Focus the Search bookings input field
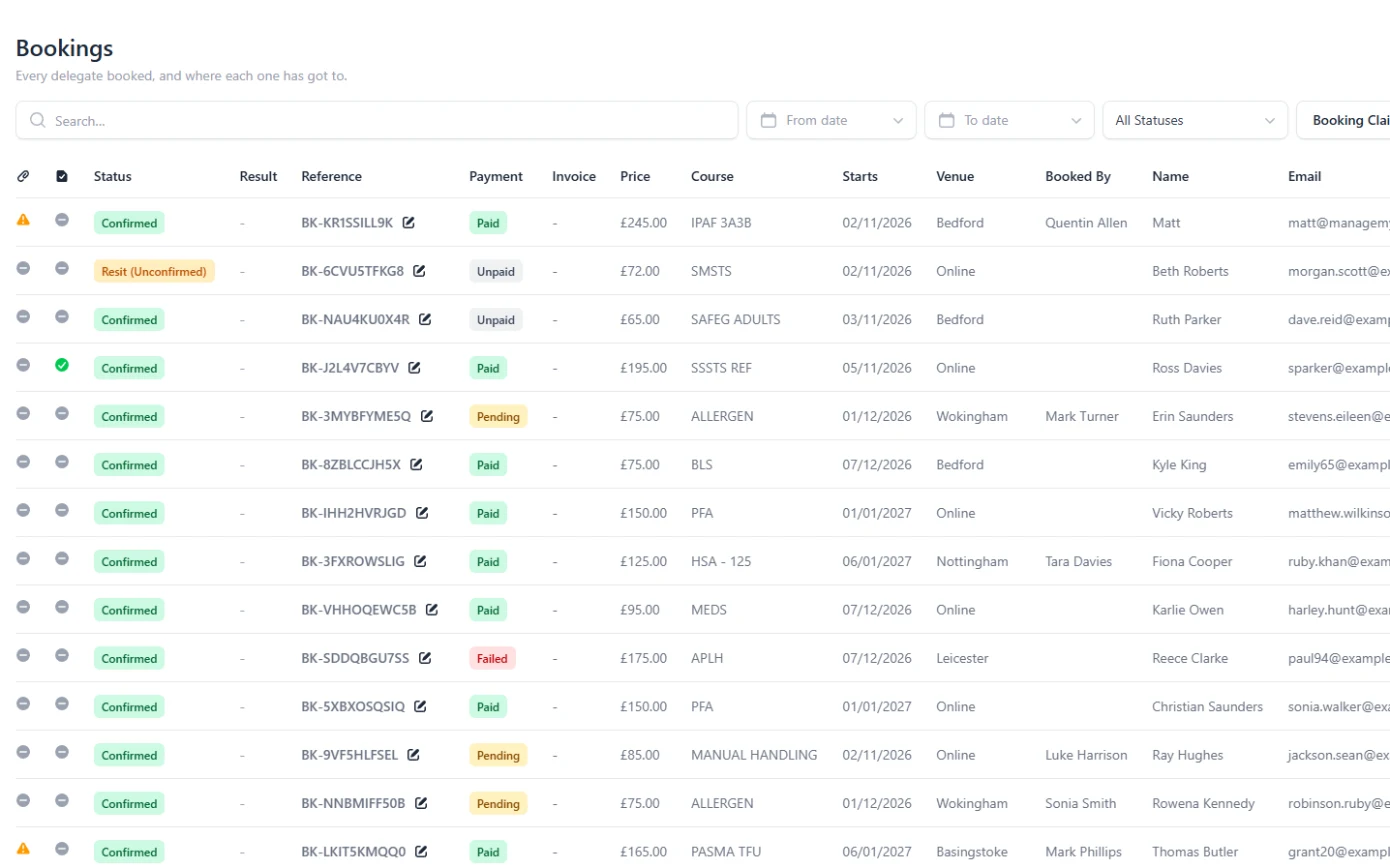Screen dimensions: 1390x868 pos(377,120)
